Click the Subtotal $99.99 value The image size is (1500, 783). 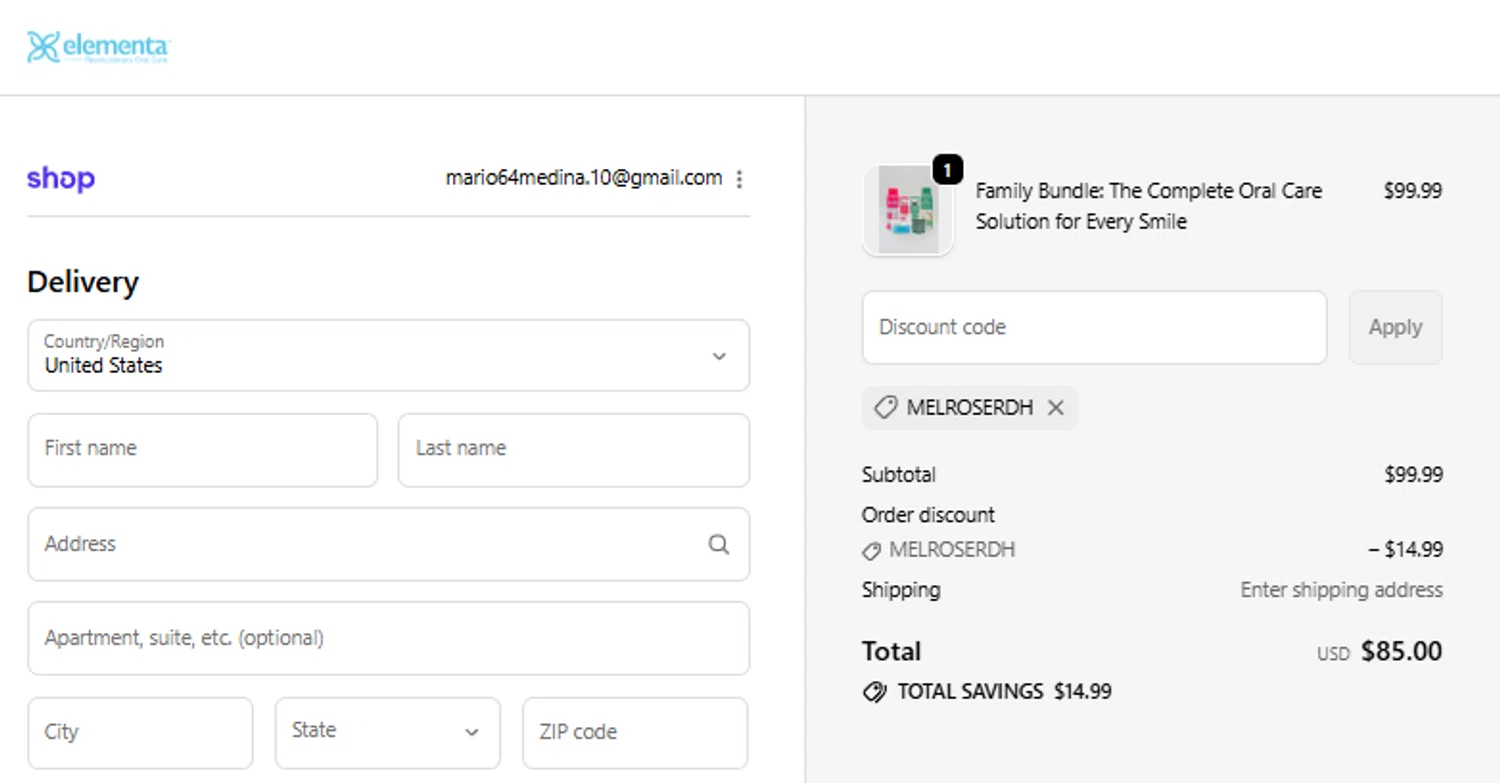(x=1413, y=475)
